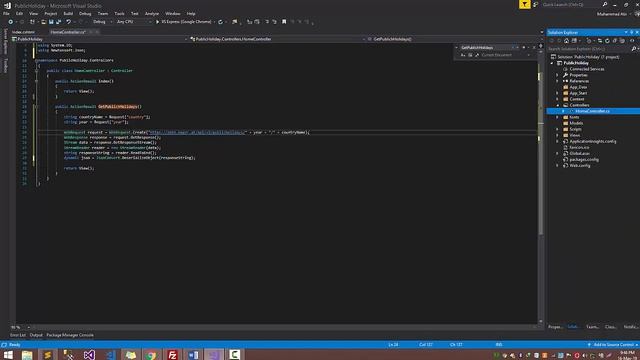The height and width of the screenshot is (360, 640).
Task: Switch to the Index.cshtml editor tab
Action: coord(23,32)
